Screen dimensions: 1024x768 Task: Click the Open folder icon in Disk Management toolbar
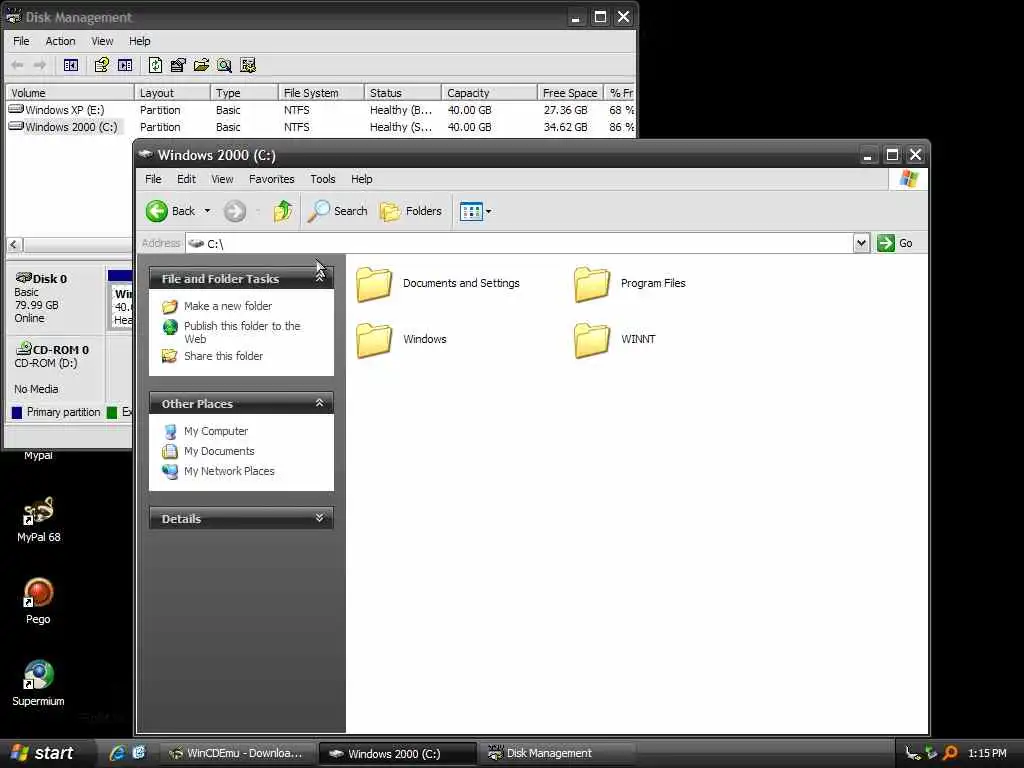[x=201, y=65]
